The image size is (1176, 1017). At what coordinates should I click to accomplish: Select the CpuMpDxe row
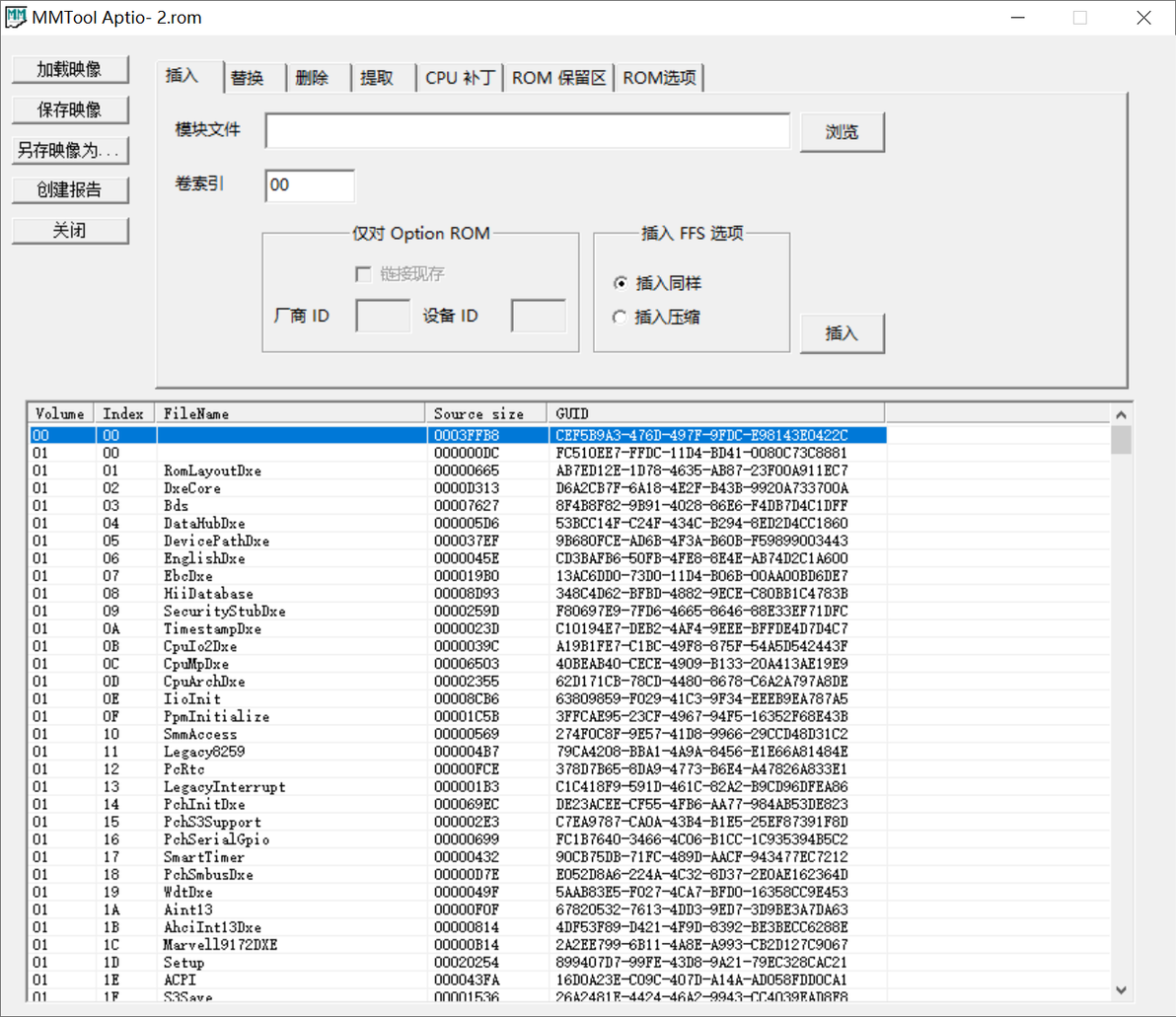point(458,664)
